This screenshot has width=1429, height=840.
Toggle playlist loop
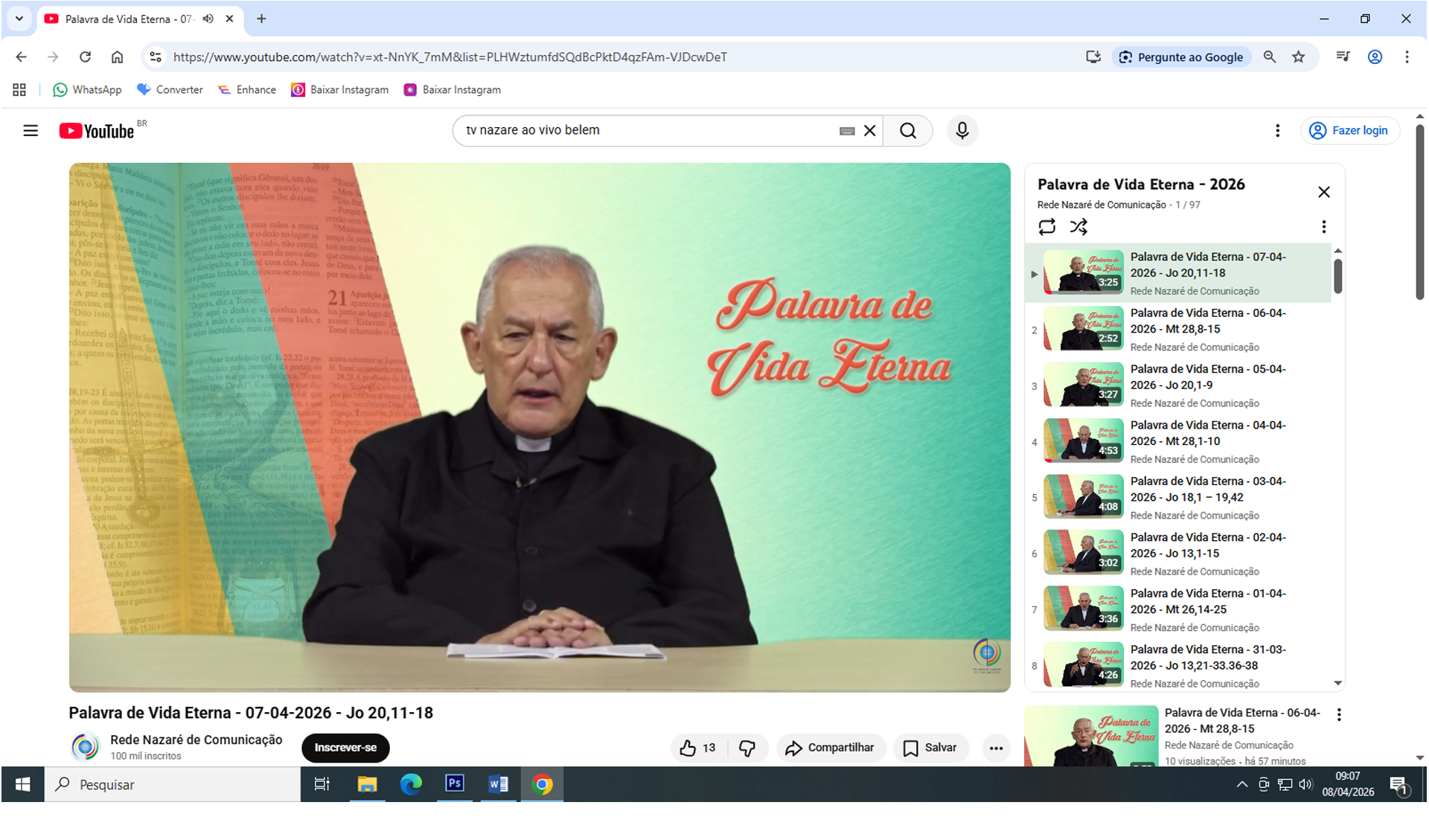(x=1046, y=226)
